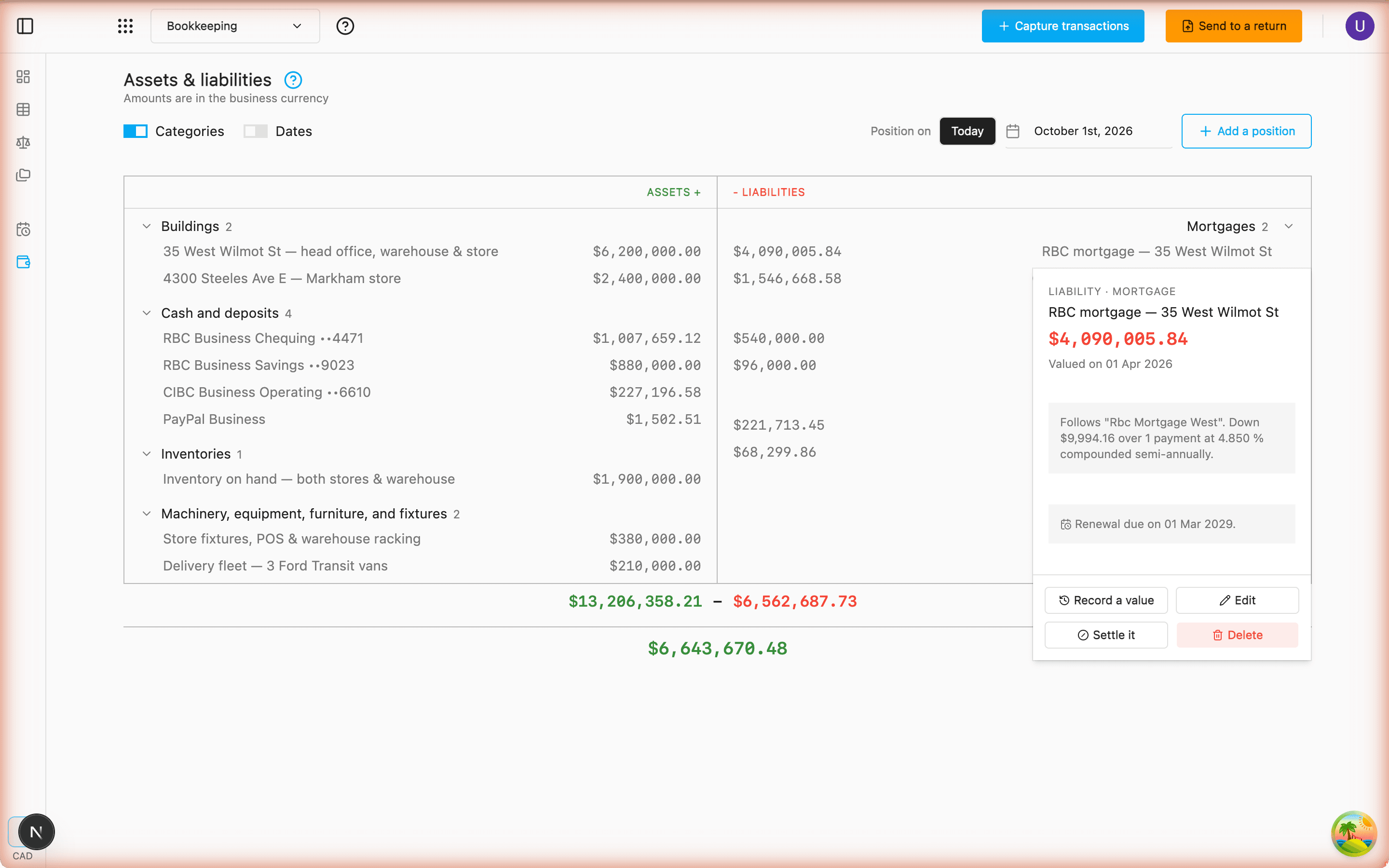Click total assets $13,206,358.21
This screenshot has height=868, width=1389.
coord(635,602)
